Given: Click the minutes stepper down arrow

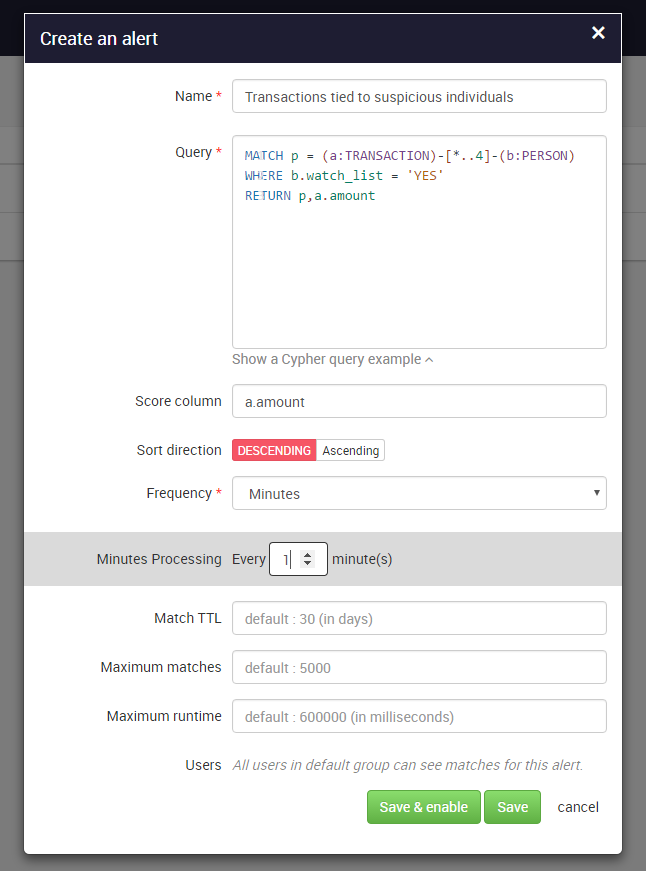Looking at the screenshot, I should pos(307,563).
